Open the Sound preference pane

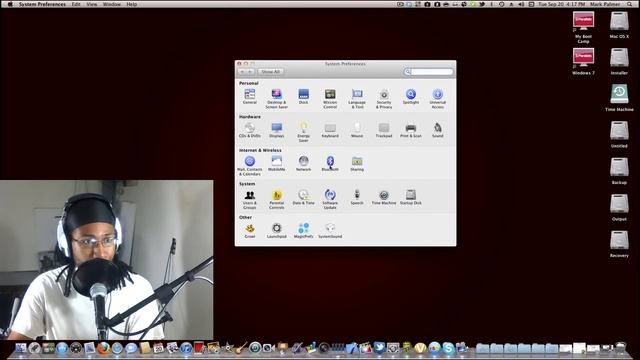[x=438, y=130]
